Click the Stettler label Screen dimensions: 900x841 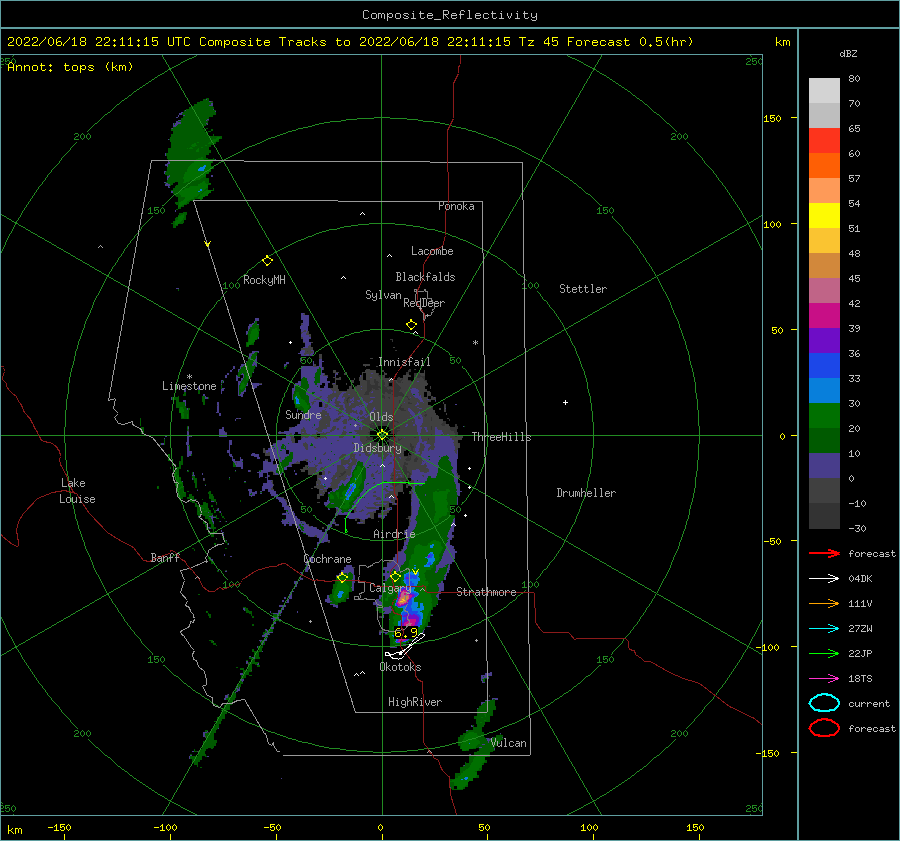[583, 289]
